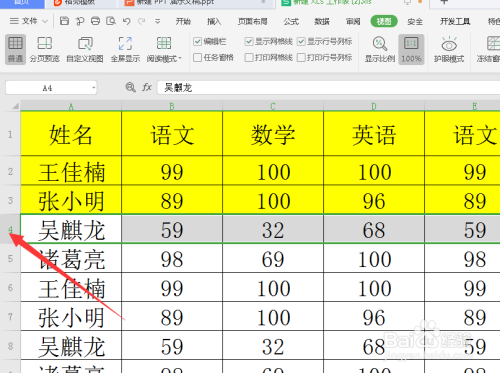The image size is (500, 373).
Task: Check 打印行号列标 checkbox
Action: (301, 57)
